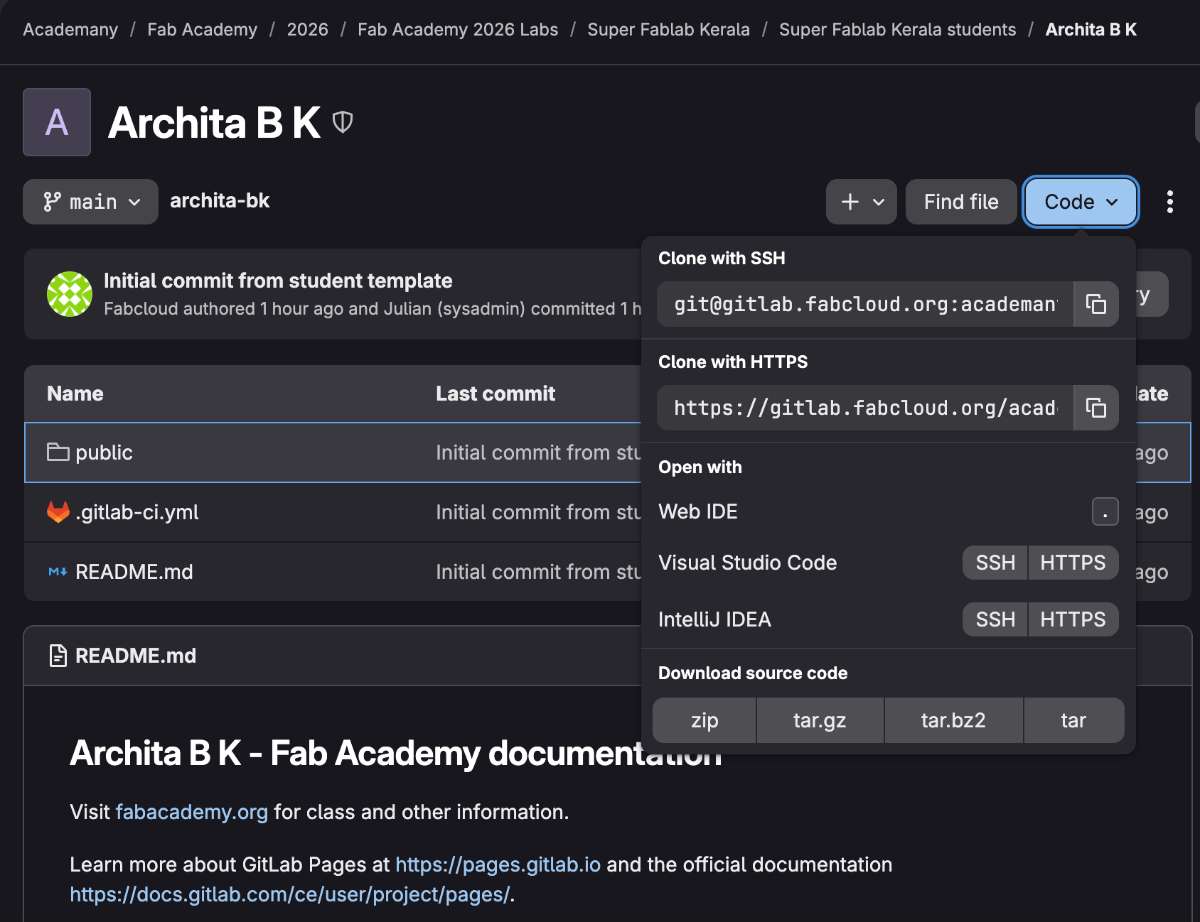Open in Visual Studio Code via SSH

tap(995, 563)
